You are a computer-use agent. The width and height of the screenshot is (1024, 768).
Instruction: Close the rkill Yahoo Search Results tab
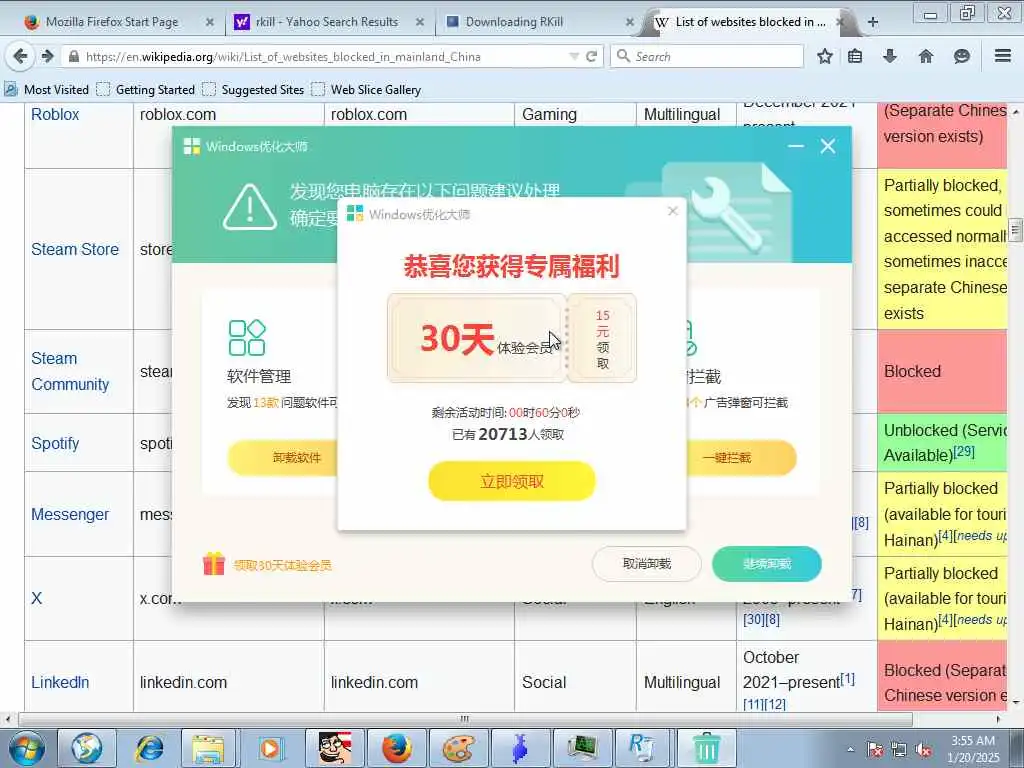pyautogui.click(x=420, y=22)
